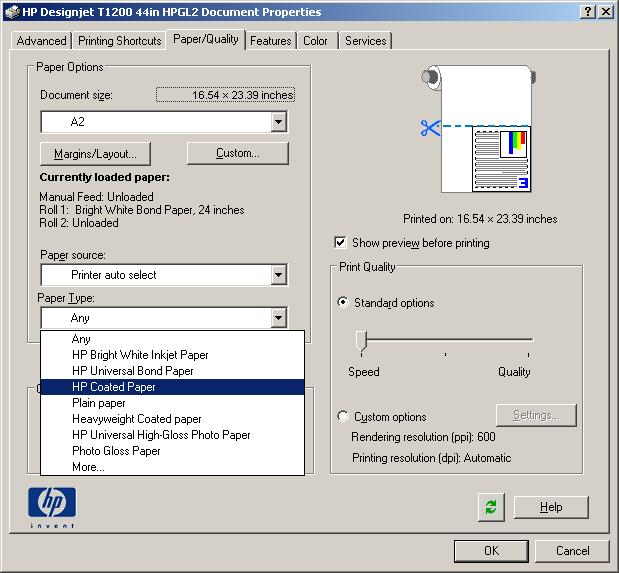
Task: Click the title bar help question mark
Action: [x=588, y=12]
